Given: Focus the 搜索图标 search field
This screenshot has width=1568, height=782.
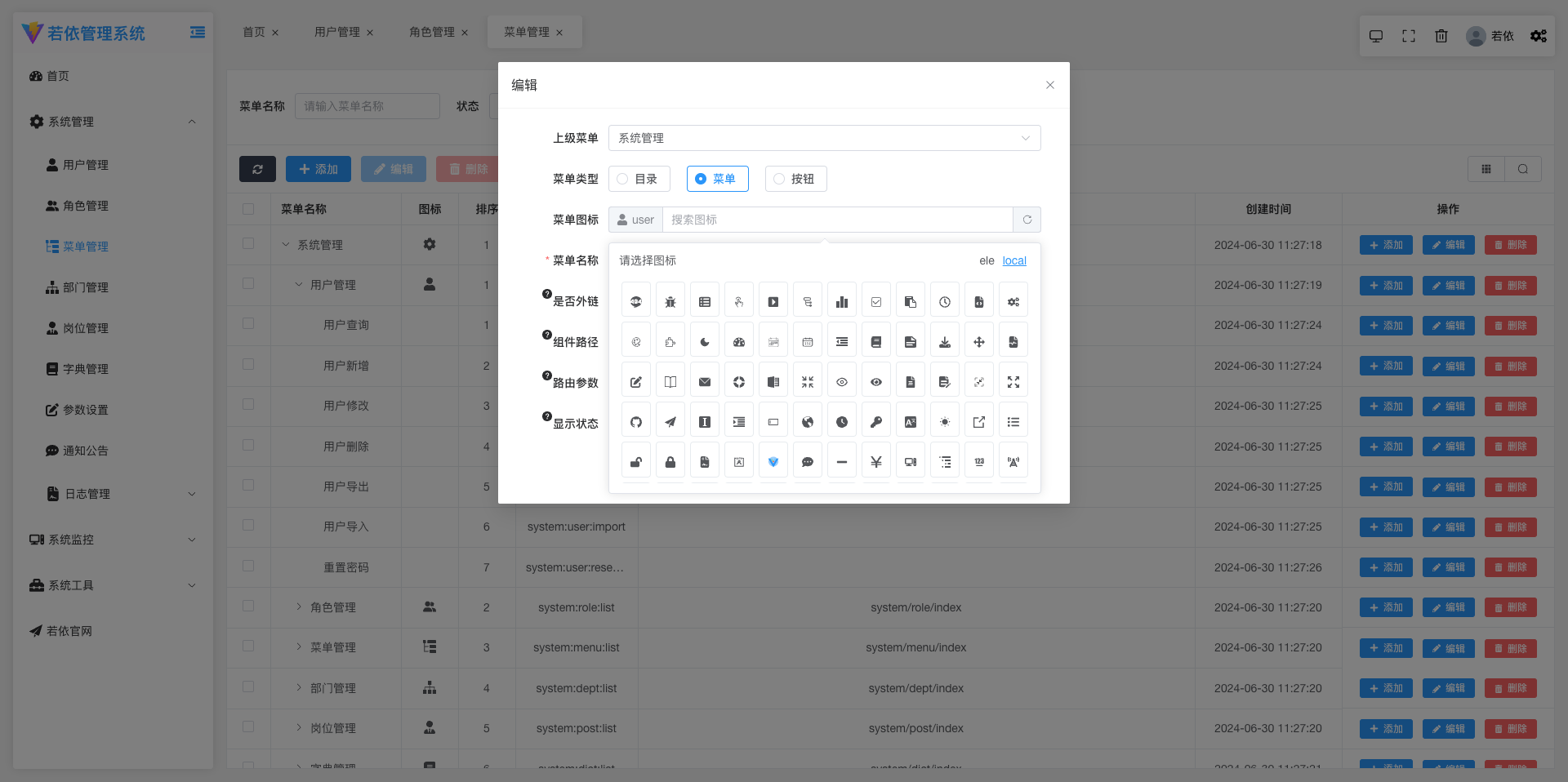Looking at the screenshot, I should click(x=837, y=220).
